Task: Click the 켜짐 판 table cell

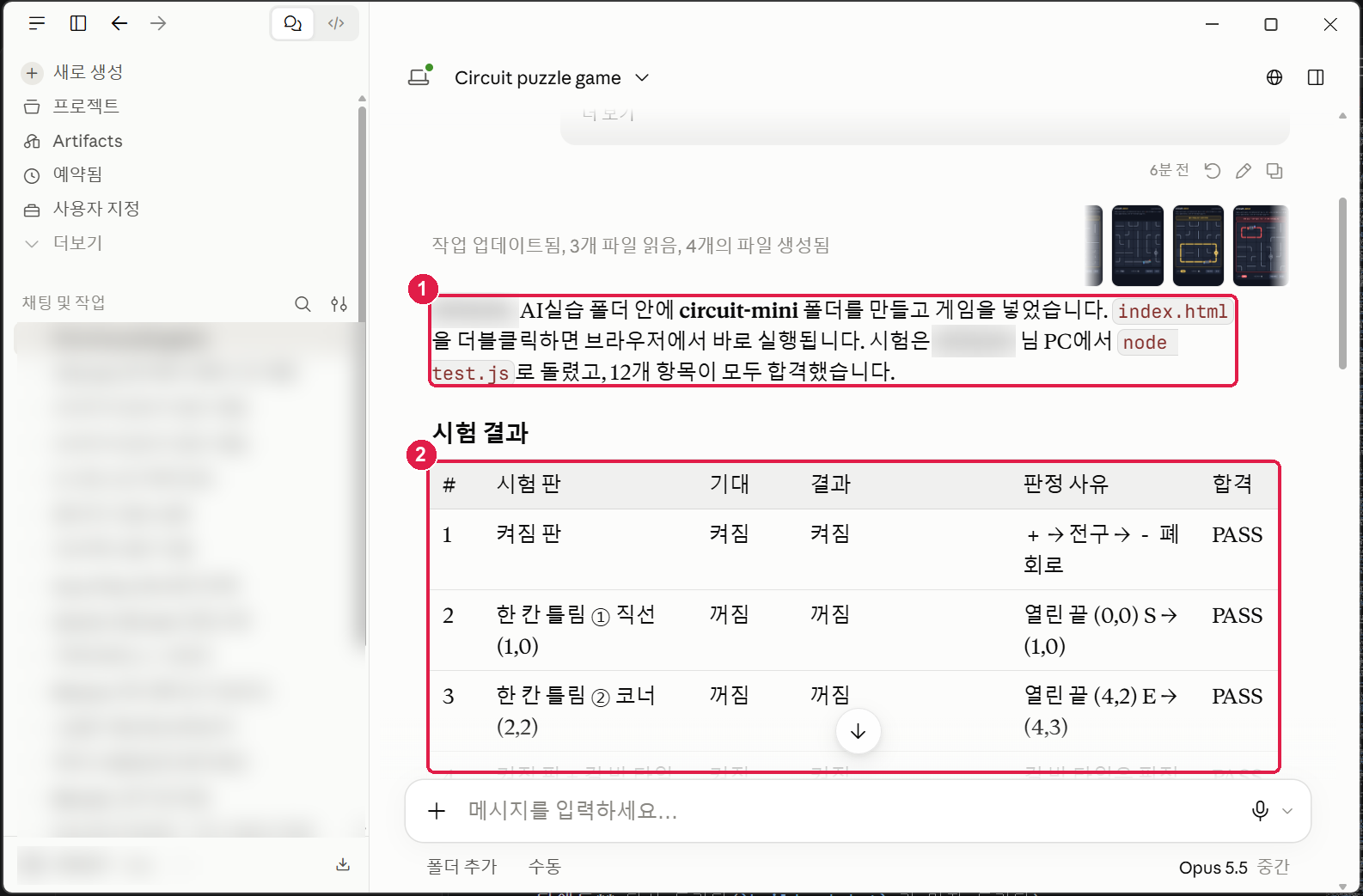Action: (x=529, y=533)
